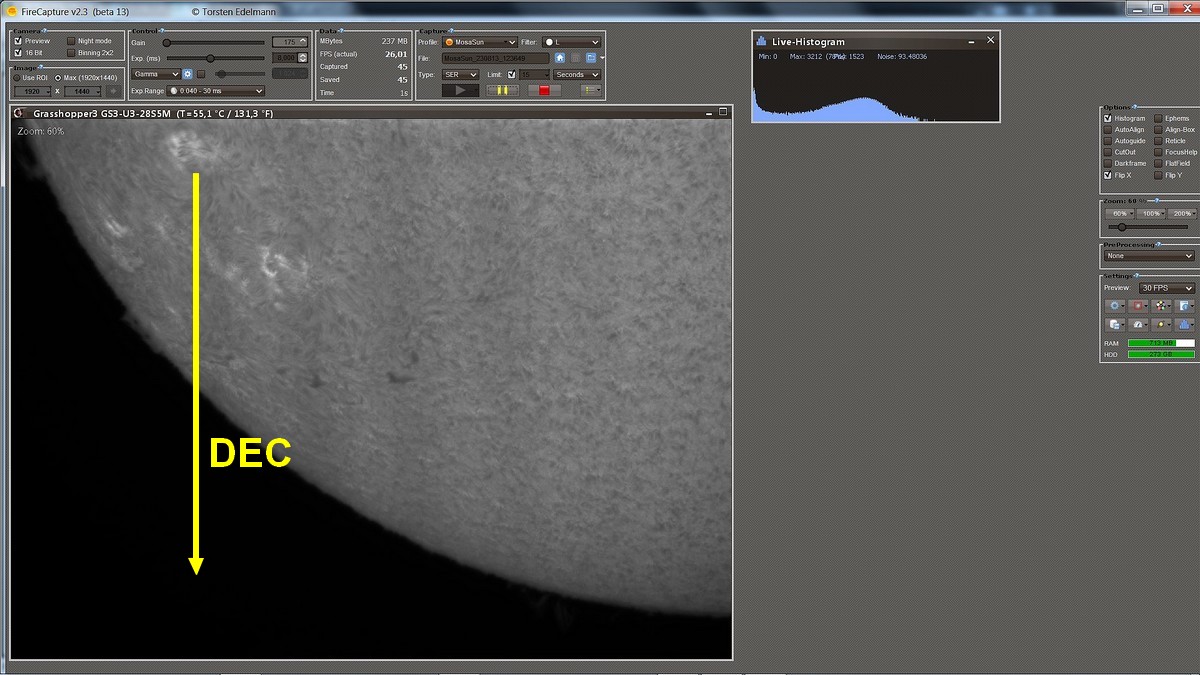Enable the Flip Y checkbox
This screenshot has width=1200, height=675.
click(x=1158, y=175)
